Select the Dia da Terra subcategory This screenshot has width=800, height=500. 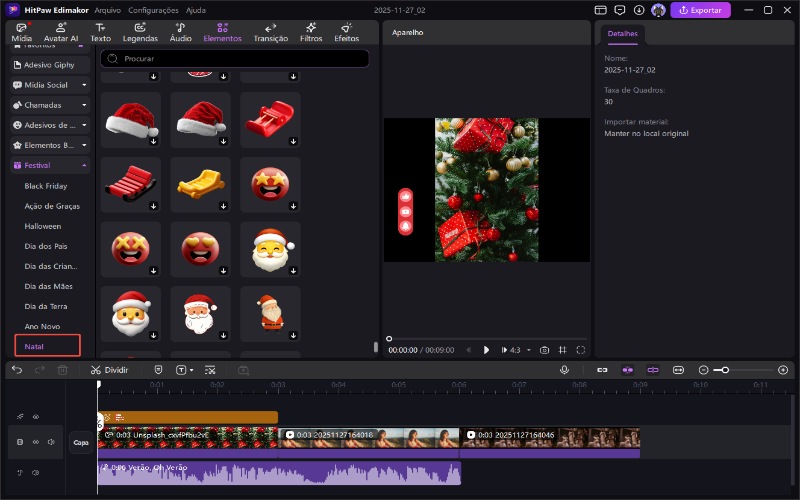46,306
